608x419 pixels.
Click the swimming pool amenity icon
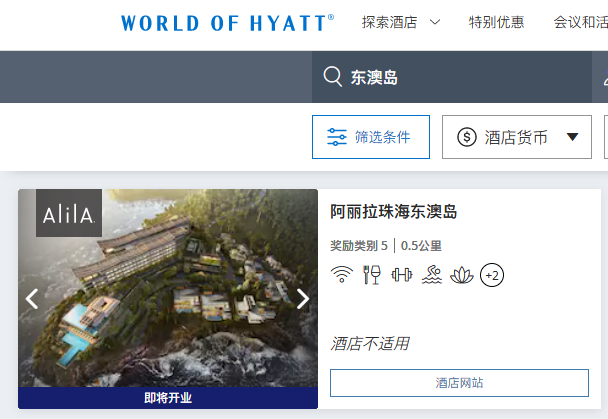click(x=432, y=275)
